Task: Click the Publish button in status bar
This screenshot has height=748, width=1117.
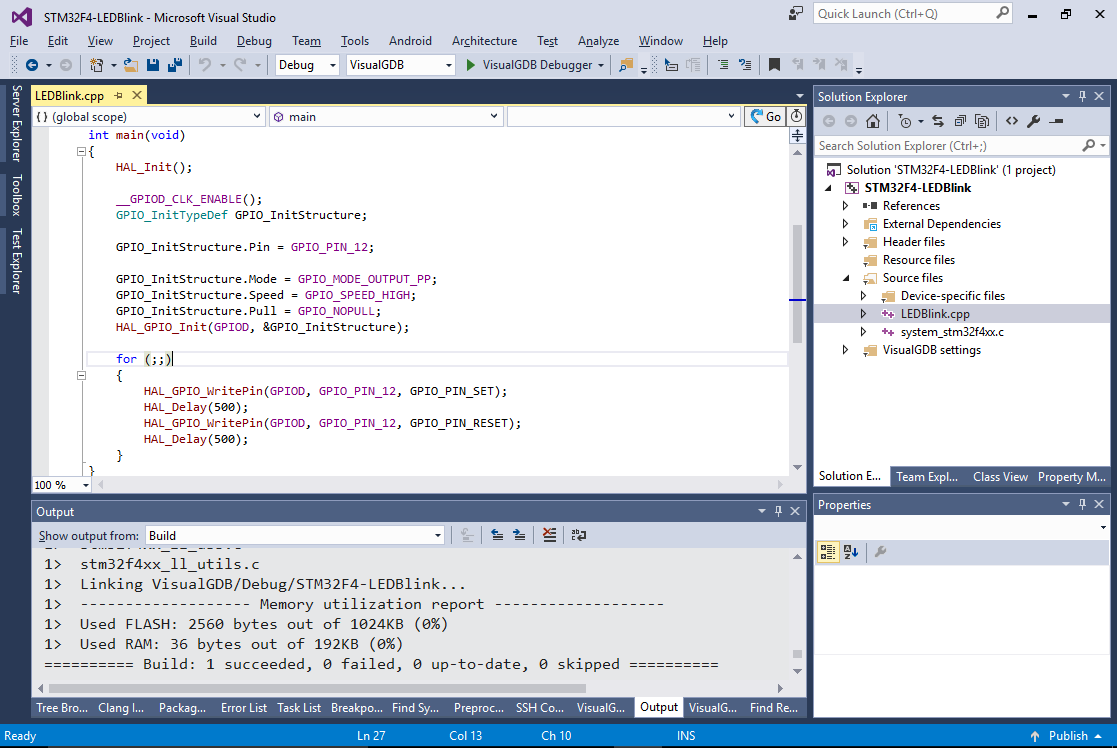Action: (x=1067, y=736)
